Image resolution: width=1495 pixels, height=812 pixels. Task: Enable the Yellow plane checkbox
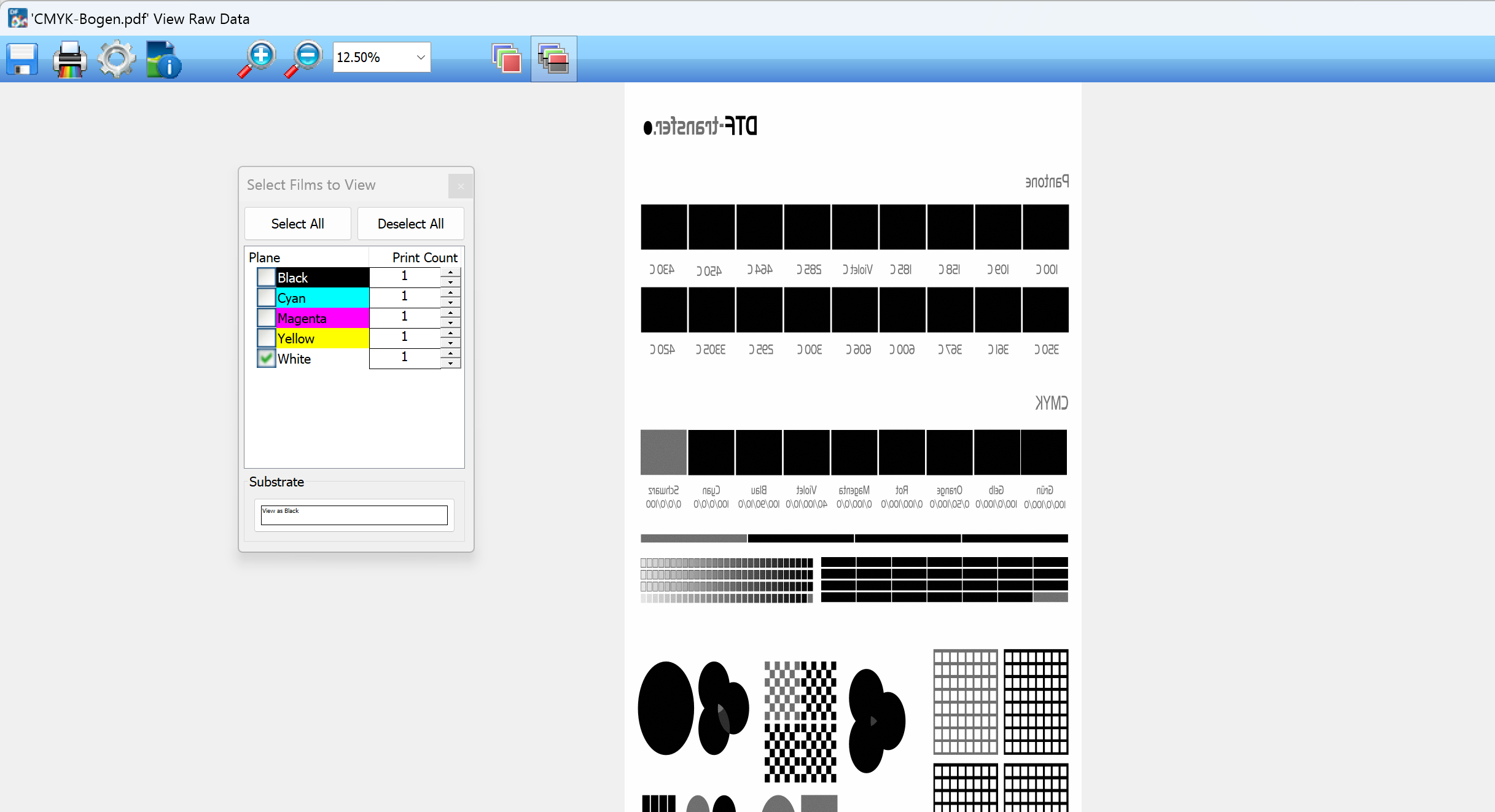point(266,338)
